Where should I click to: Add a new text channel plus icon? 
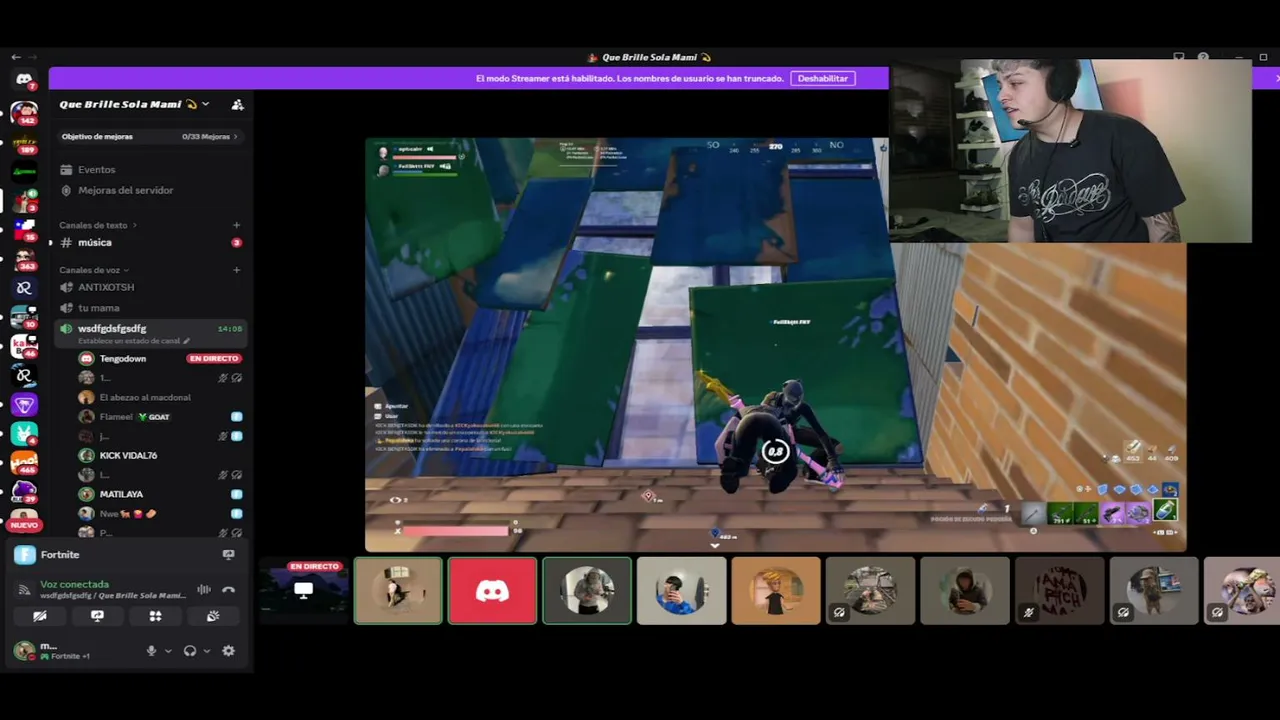(x=236, y=225)
